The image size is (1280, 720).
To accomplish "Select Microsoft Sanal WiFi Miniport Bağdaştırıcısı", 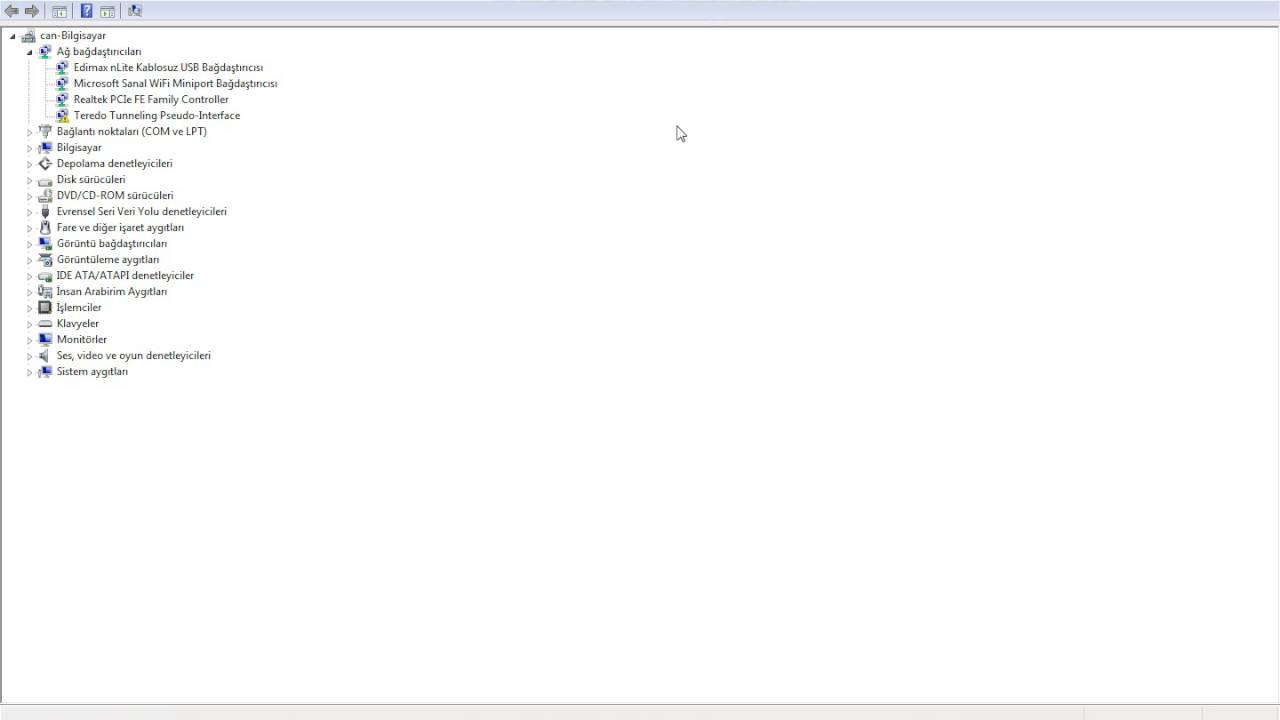I will click(x=175, y=84).
